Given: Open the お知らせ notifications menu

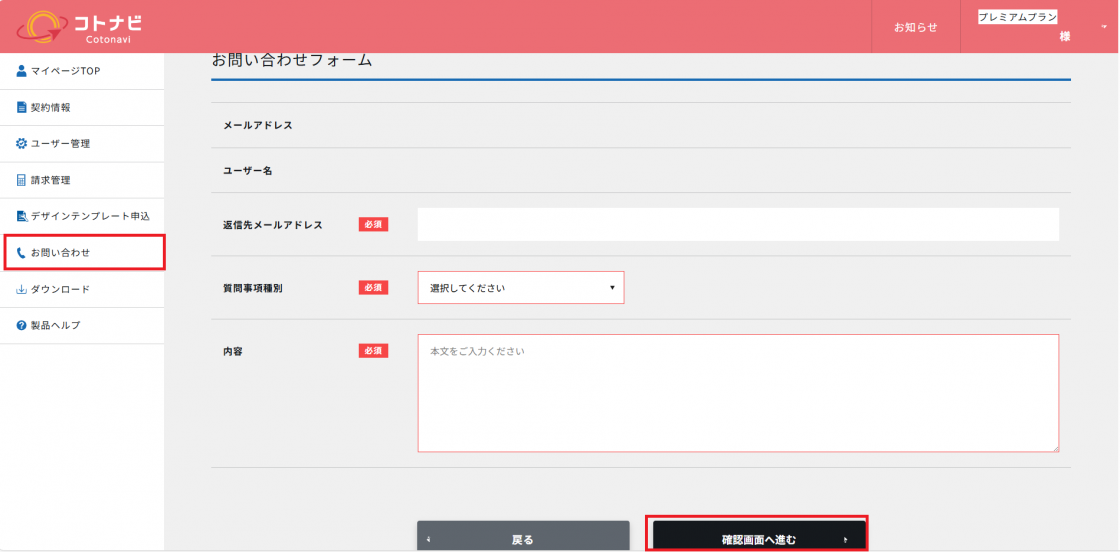Looking at the screenshot, I should [x=915, y=27].
